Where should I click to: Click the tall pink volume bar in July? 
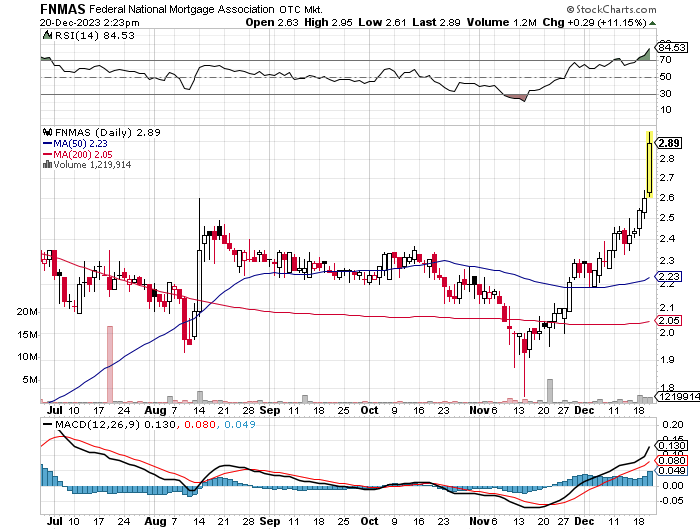pyautogui.click(x=110, y=364)
